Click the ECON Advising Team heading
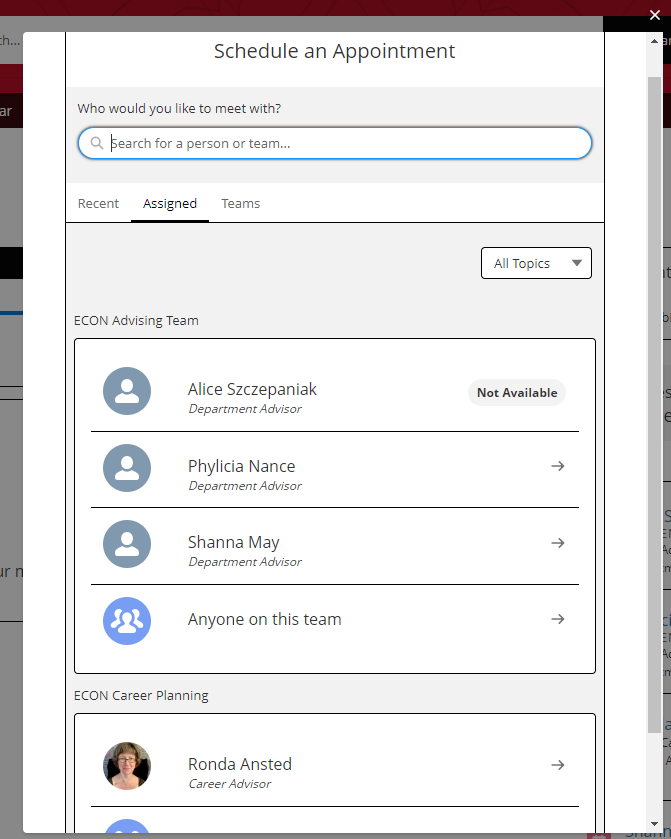Image resolution: width=671 pixels, height=839 pixels. (x=136, y=321)
